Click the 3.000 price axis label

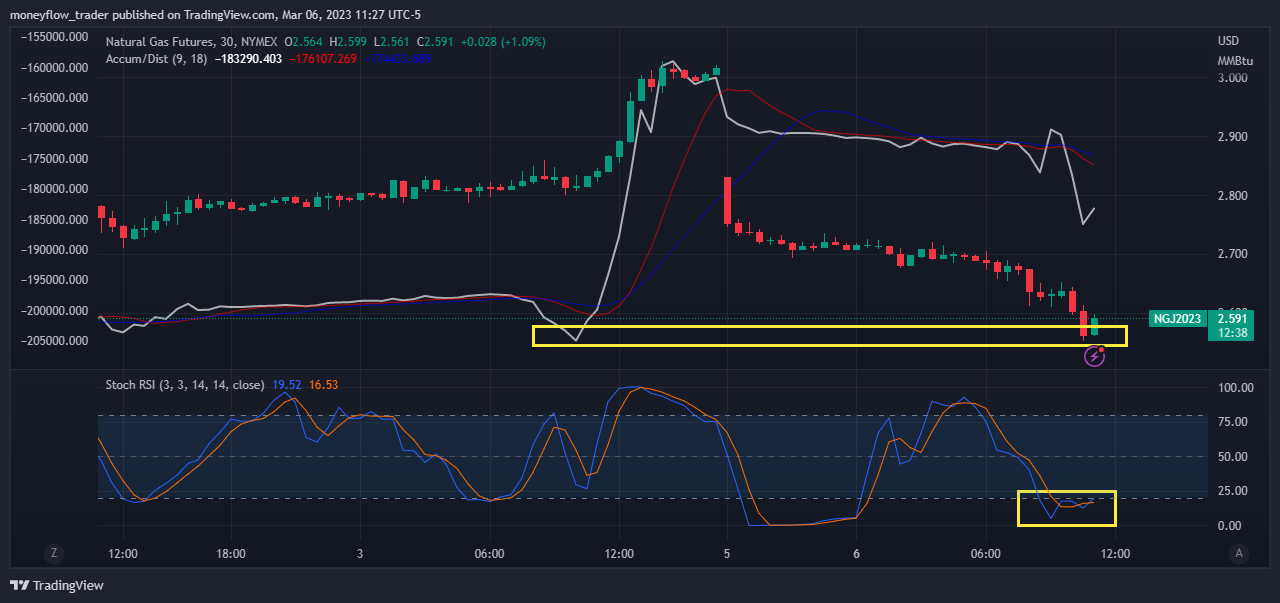coord(1231,78)
